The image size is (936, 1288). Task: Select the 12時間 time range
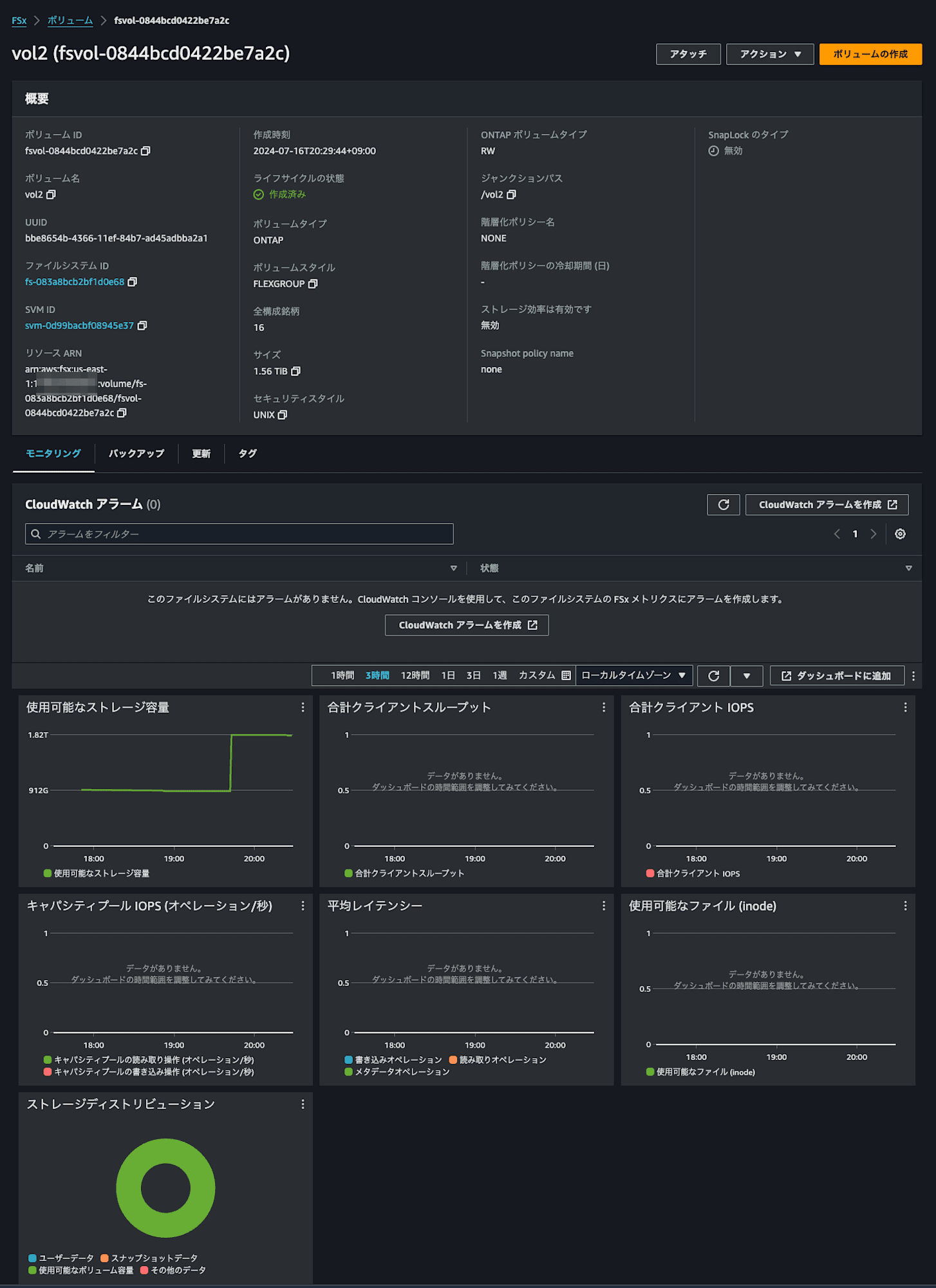pyautogui.click(x=415, y=676)
